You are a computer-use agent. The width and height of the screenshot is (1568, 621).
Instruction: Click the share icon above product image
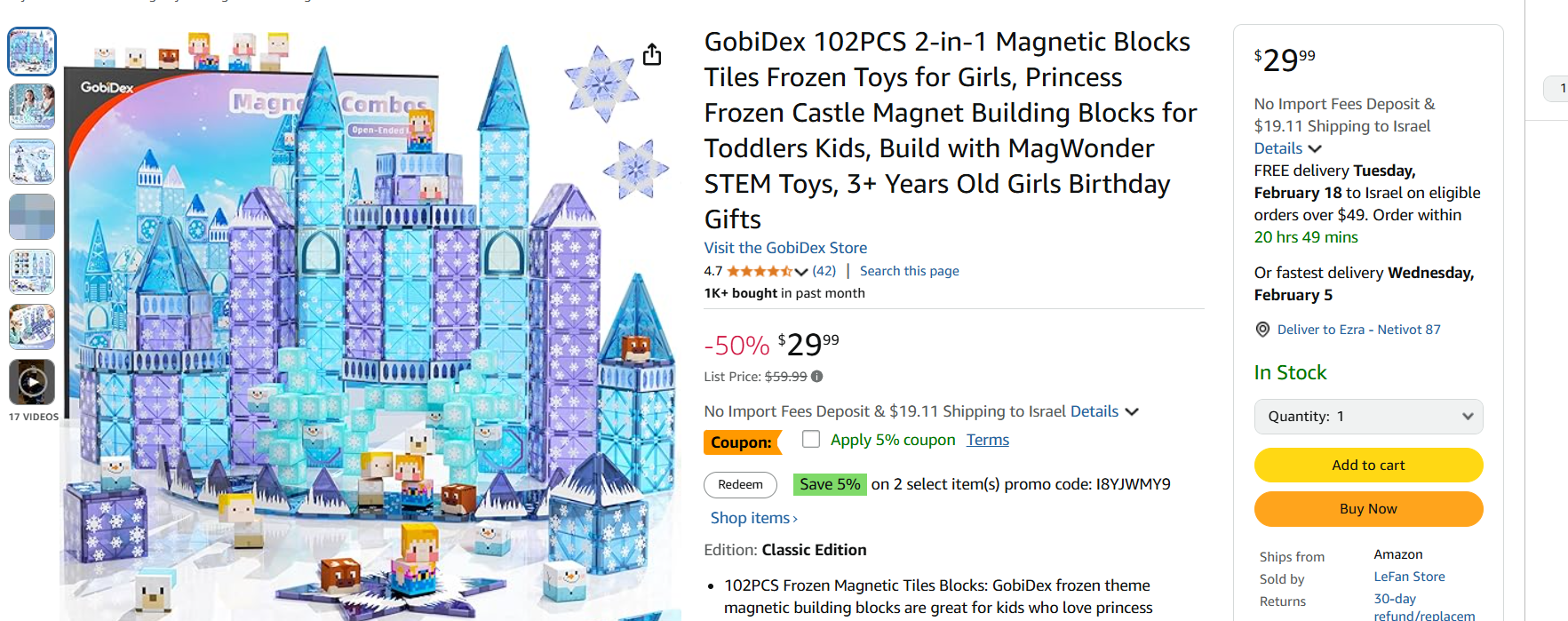[652, 55]
